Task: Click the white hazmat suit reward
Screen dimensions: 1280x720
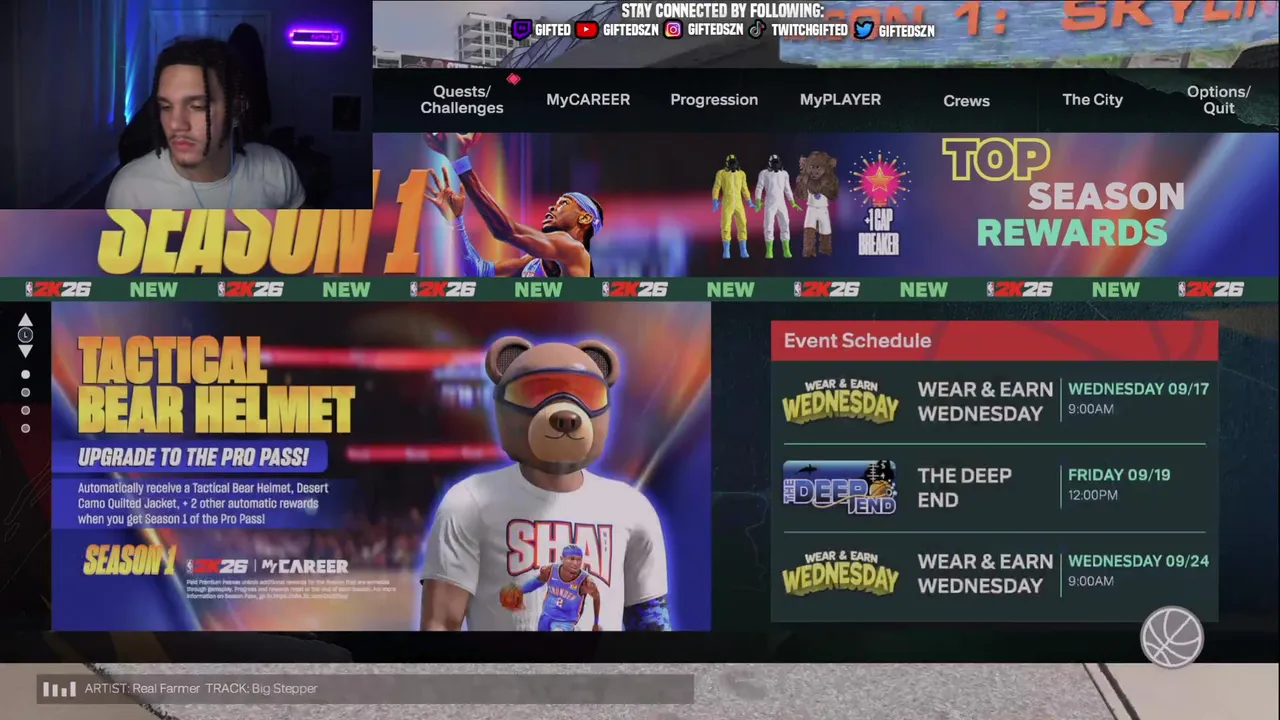Action: coord(773,205)
